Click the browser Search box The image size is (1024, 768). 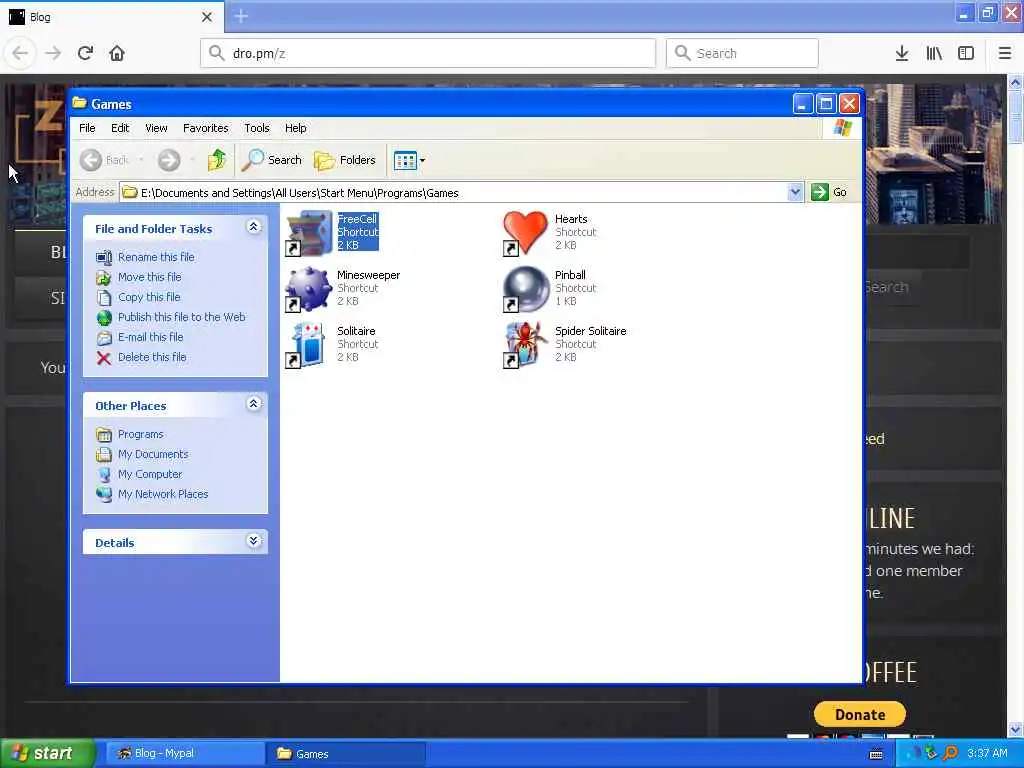point(742,53)
